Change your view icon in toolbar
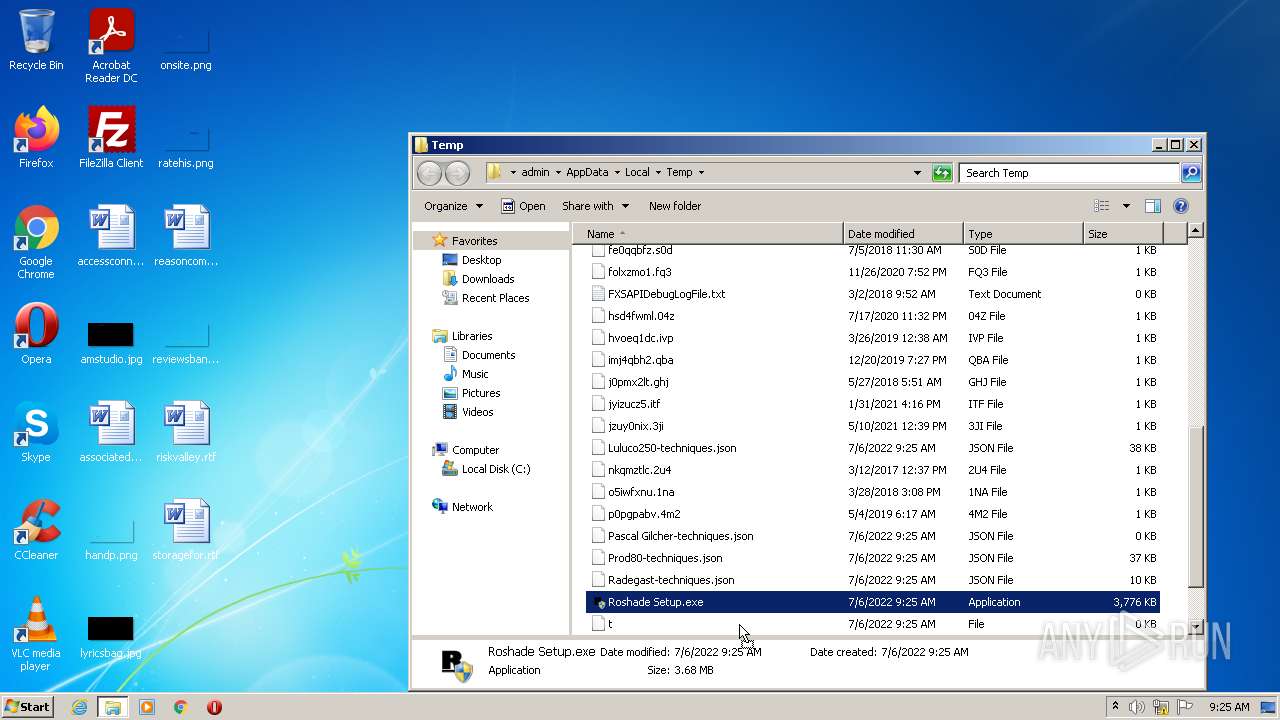 [x=1101, y=206]
